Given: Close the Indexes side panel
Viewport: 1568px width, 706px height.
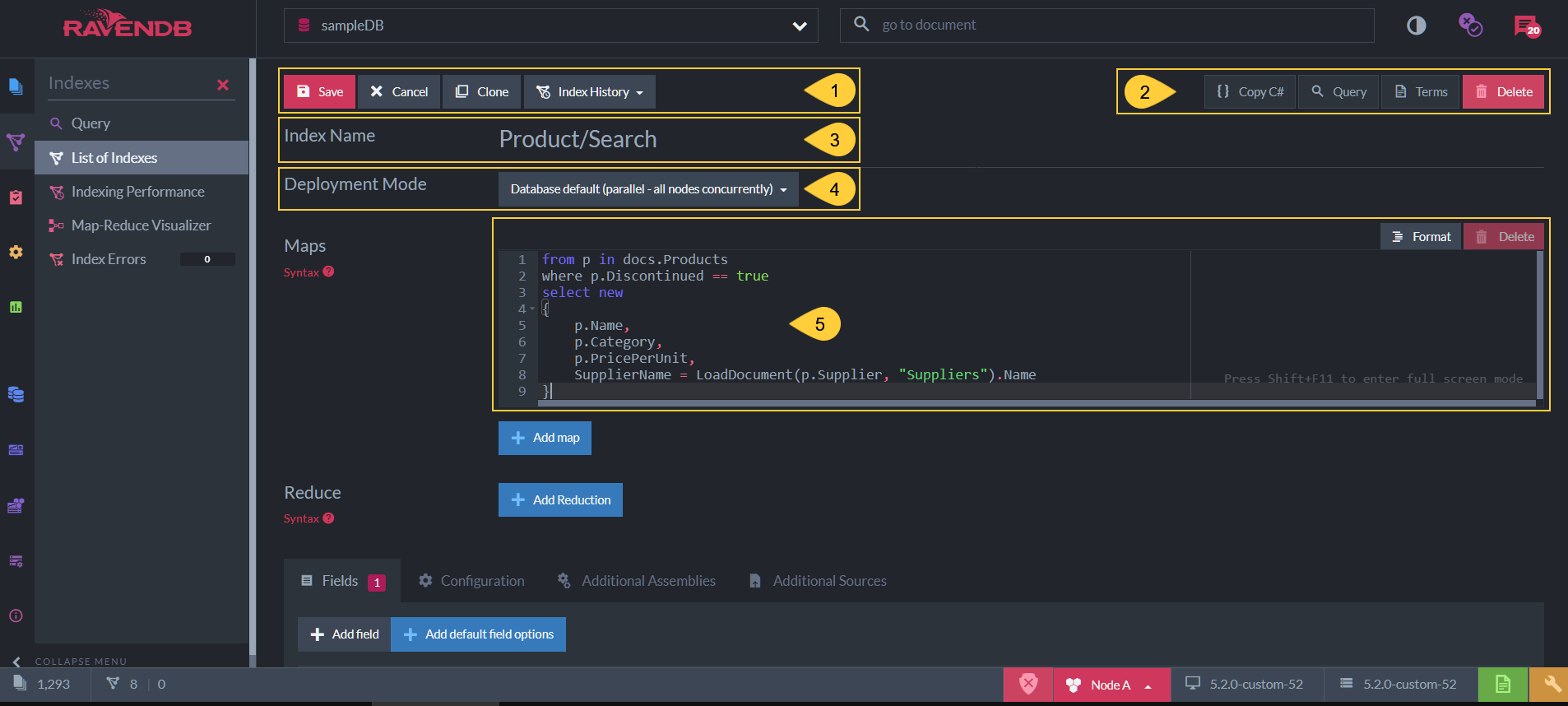Looking at the screenshot, I should tap(223, 85).
